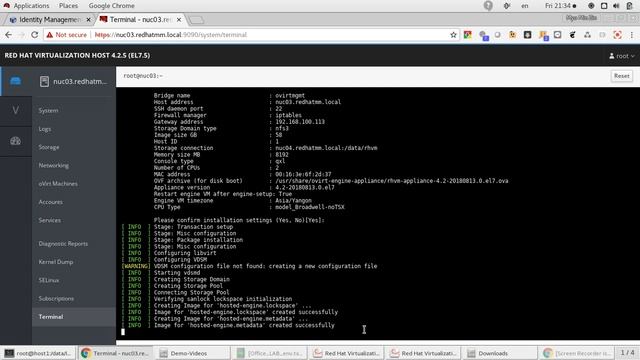Viewport: 640px width, 360px height.
Task: Click the new tab button
Action: (x=196, y=20)
